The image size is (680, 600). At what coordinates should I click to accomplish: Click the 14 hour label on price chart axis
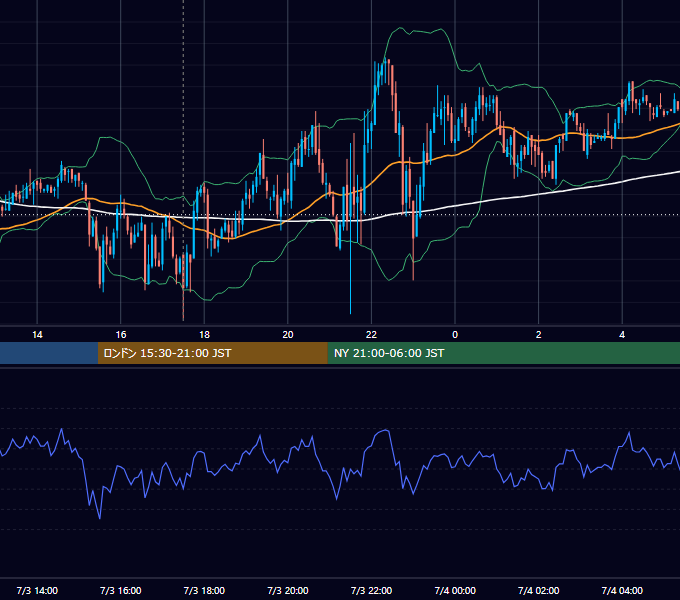pyautogui.click(x=37, y=335)
